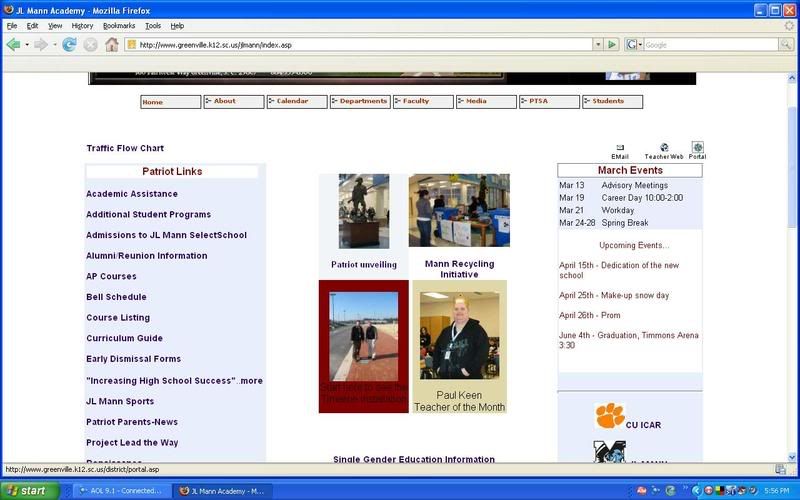Click the orange Clemson tiger paw icon
This screenshot has height=500, width=800.
(x=609, y=415)
